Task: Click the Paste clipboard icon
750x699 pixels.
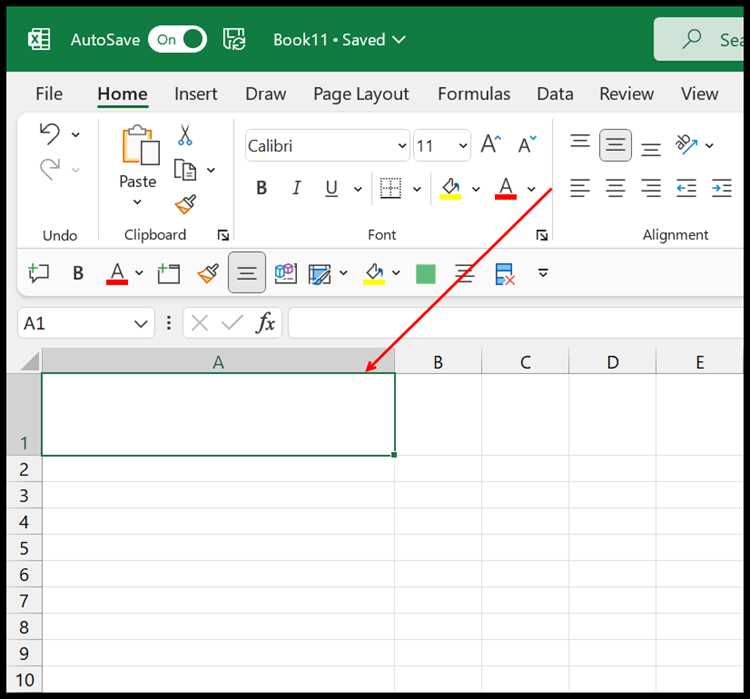Action: (141, 145)
